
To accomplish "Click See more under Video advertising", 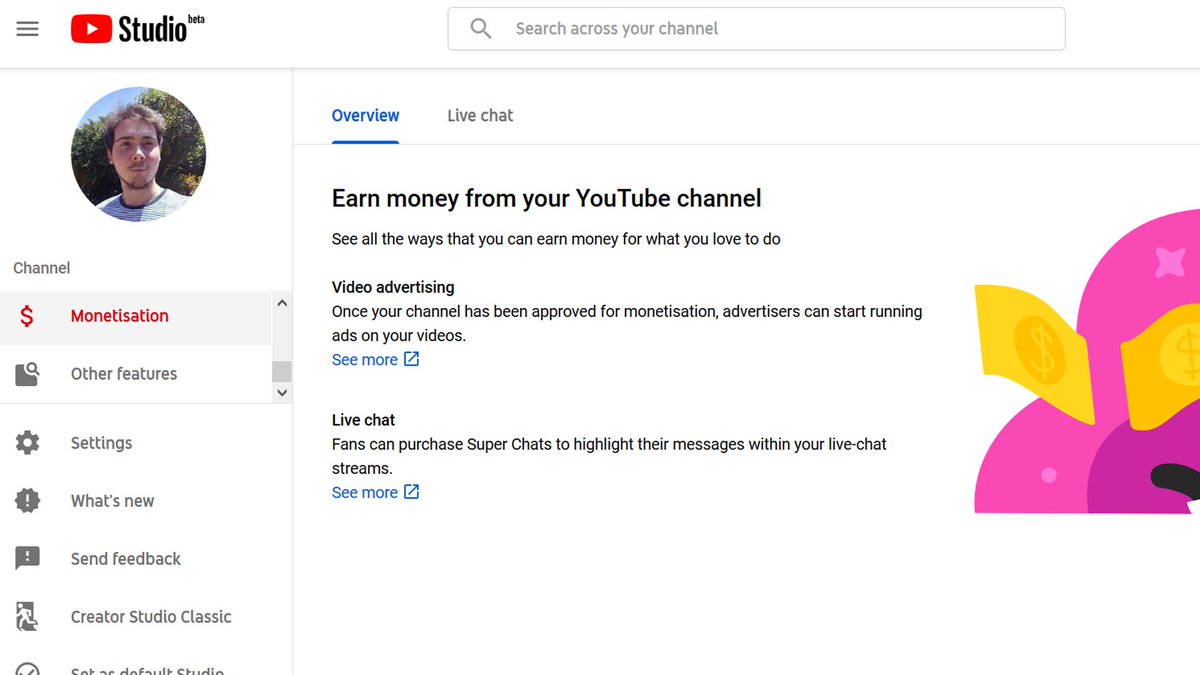I will (365, 360).
